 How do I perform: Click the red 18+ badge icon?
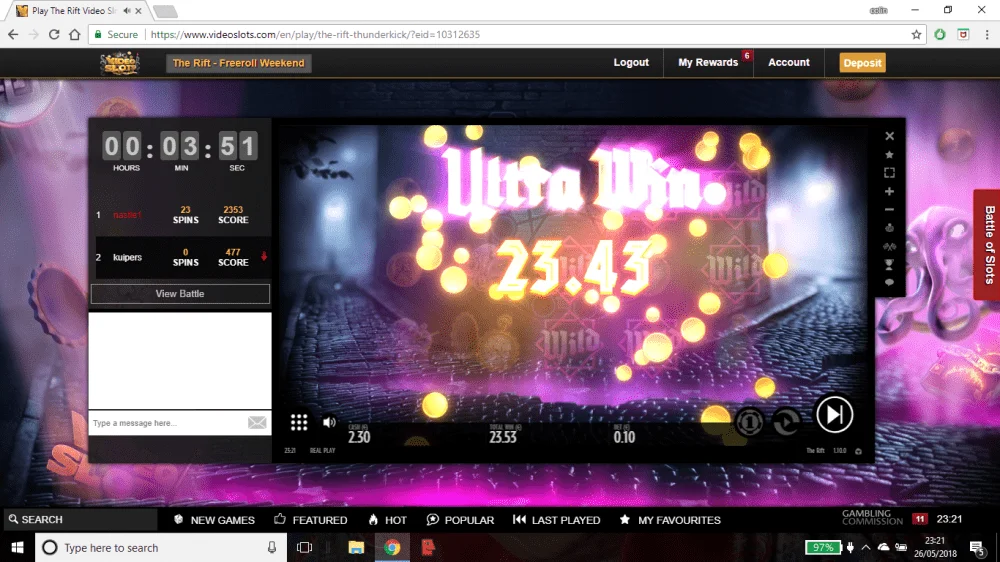point(919,519)
